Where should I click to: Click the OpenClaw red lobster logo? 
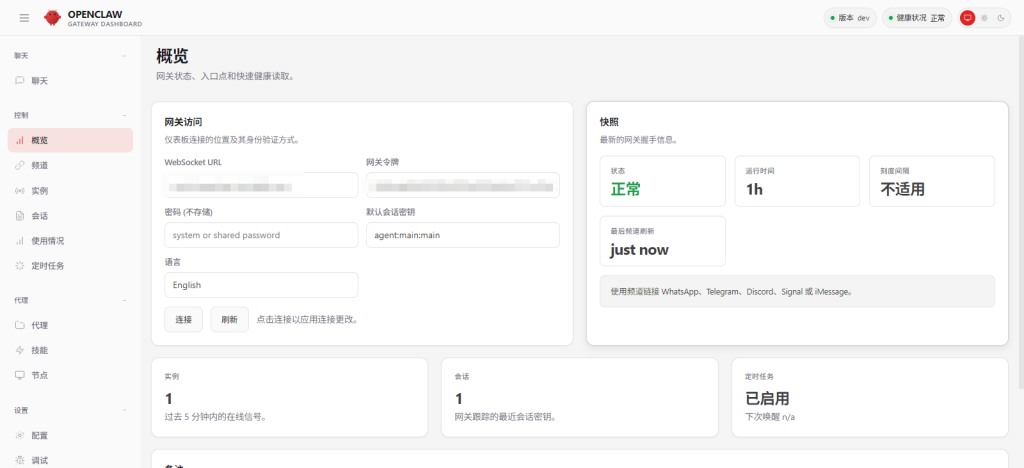point(52,18)
